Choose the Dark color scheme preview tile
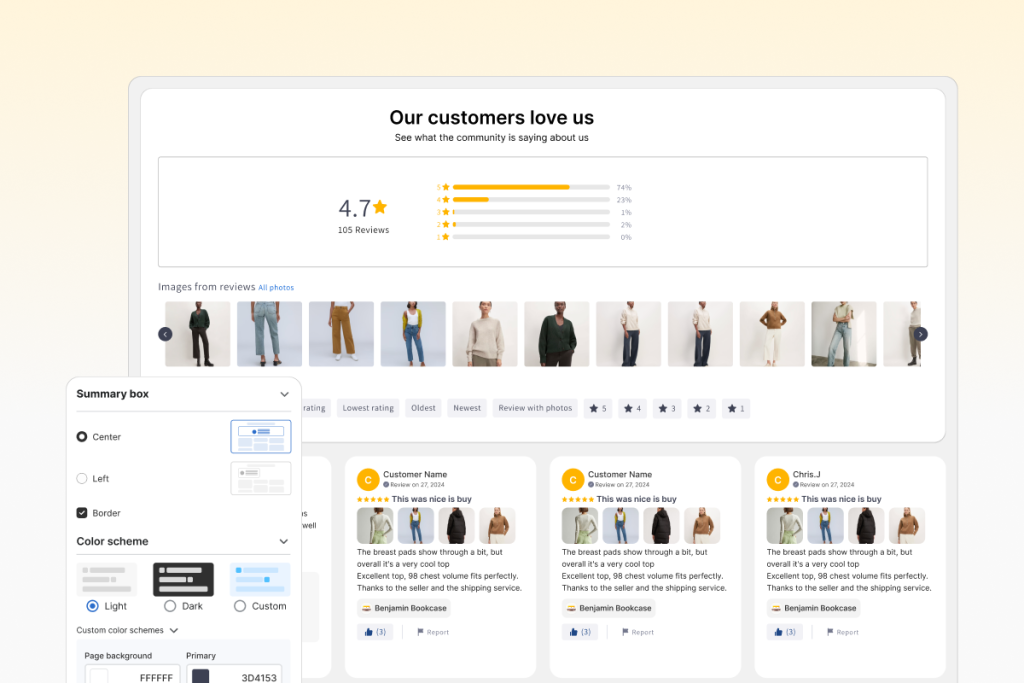This screenshot has width=1024, height=683. (x=183, y=579)
